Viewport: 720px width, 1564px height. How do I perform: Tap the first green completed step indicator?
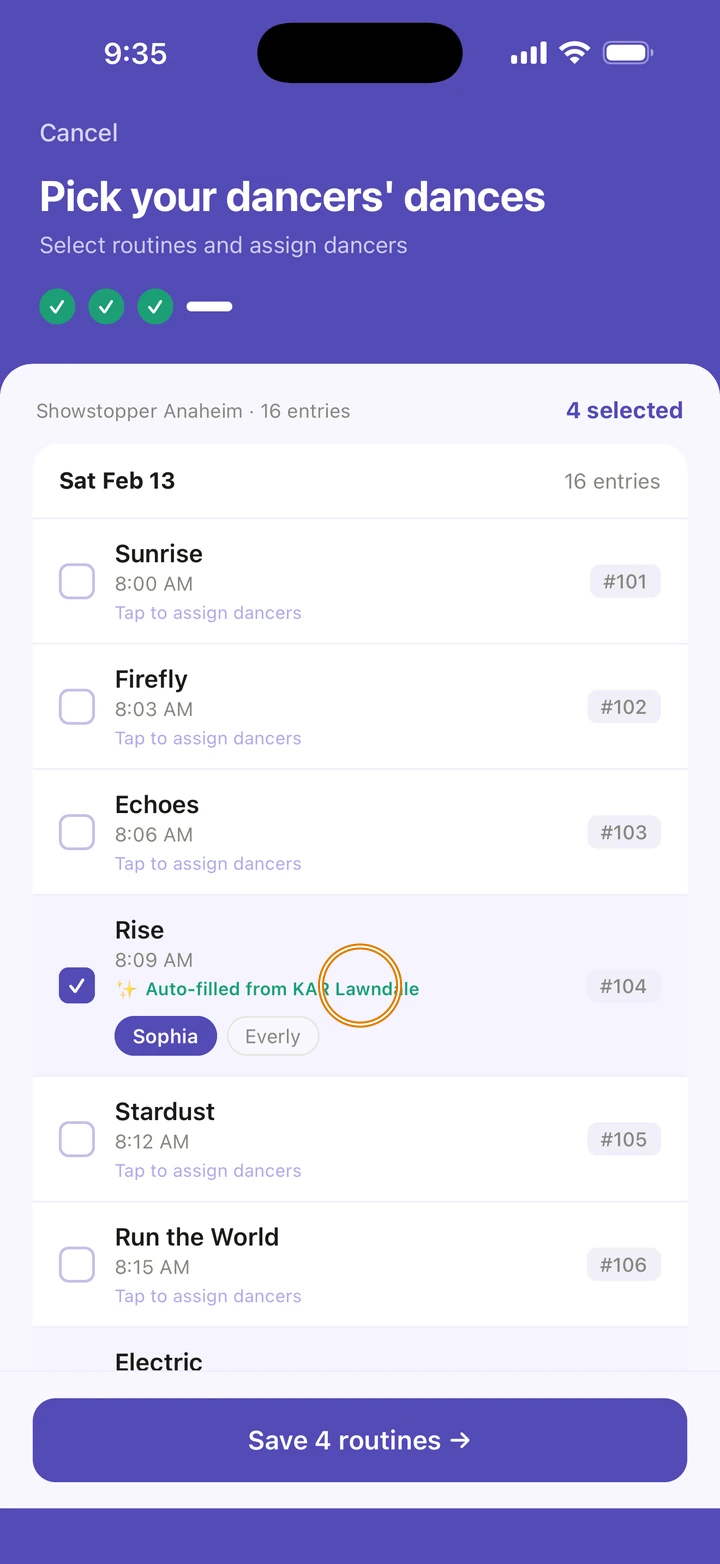click(x=57, y=307)
